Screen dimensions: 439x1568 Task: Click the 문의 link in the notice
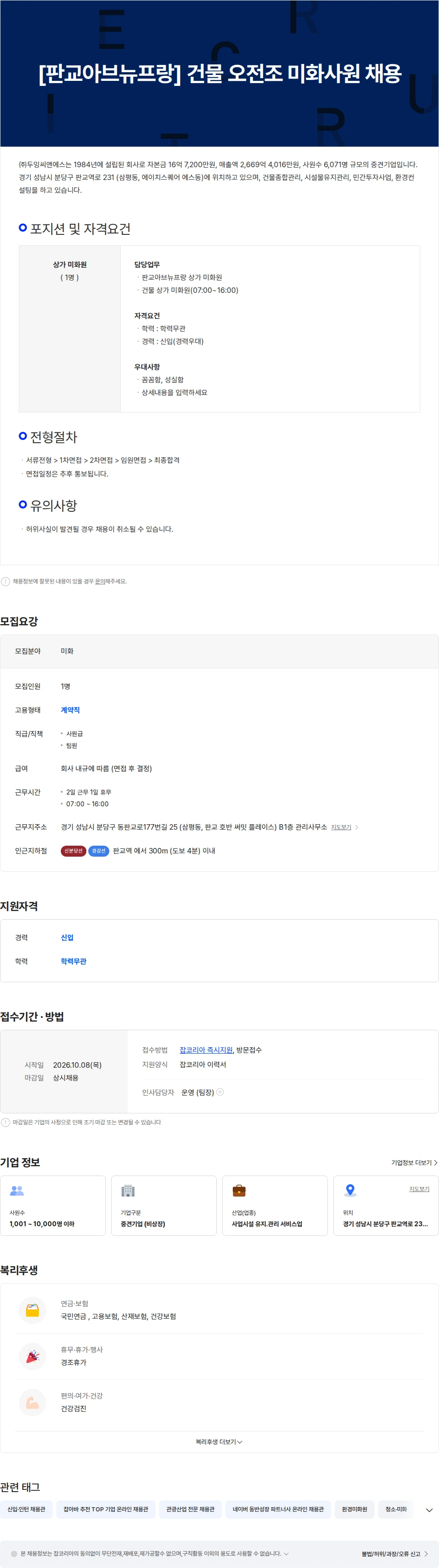click(100, 581)
